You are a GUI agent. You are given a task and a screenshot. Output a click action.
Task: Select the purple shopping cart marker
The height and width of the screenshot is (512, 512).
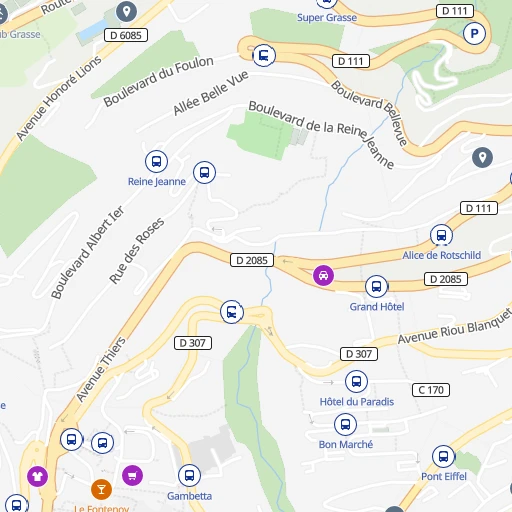(x=132, y=475)
